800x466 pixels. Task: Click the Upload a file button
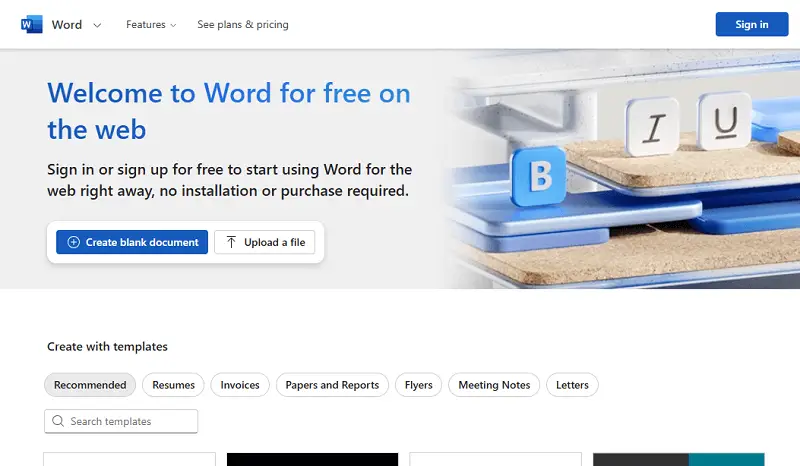pos(264,242)
